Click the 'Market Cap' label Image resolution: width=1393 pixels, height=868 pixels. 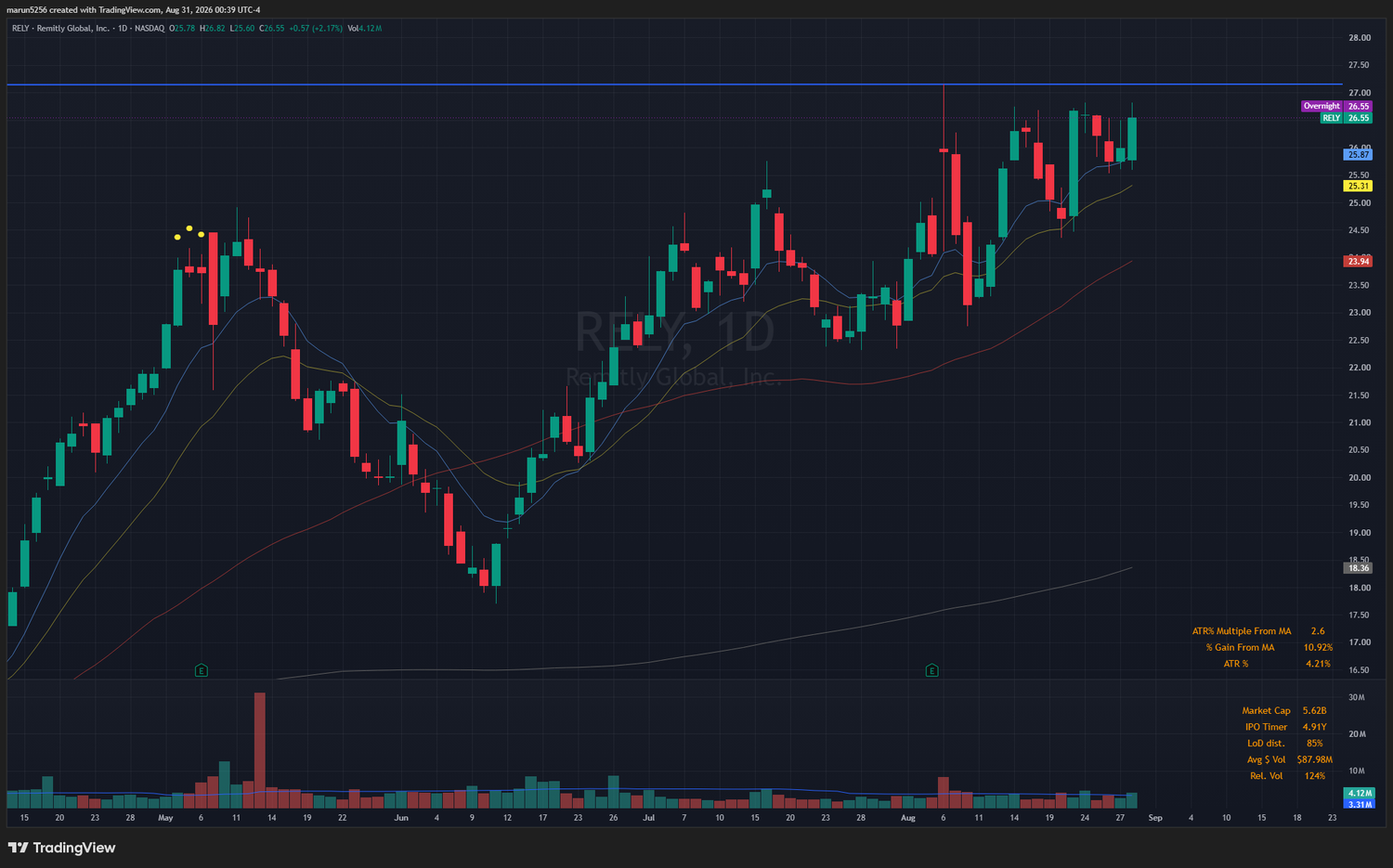1266,711
